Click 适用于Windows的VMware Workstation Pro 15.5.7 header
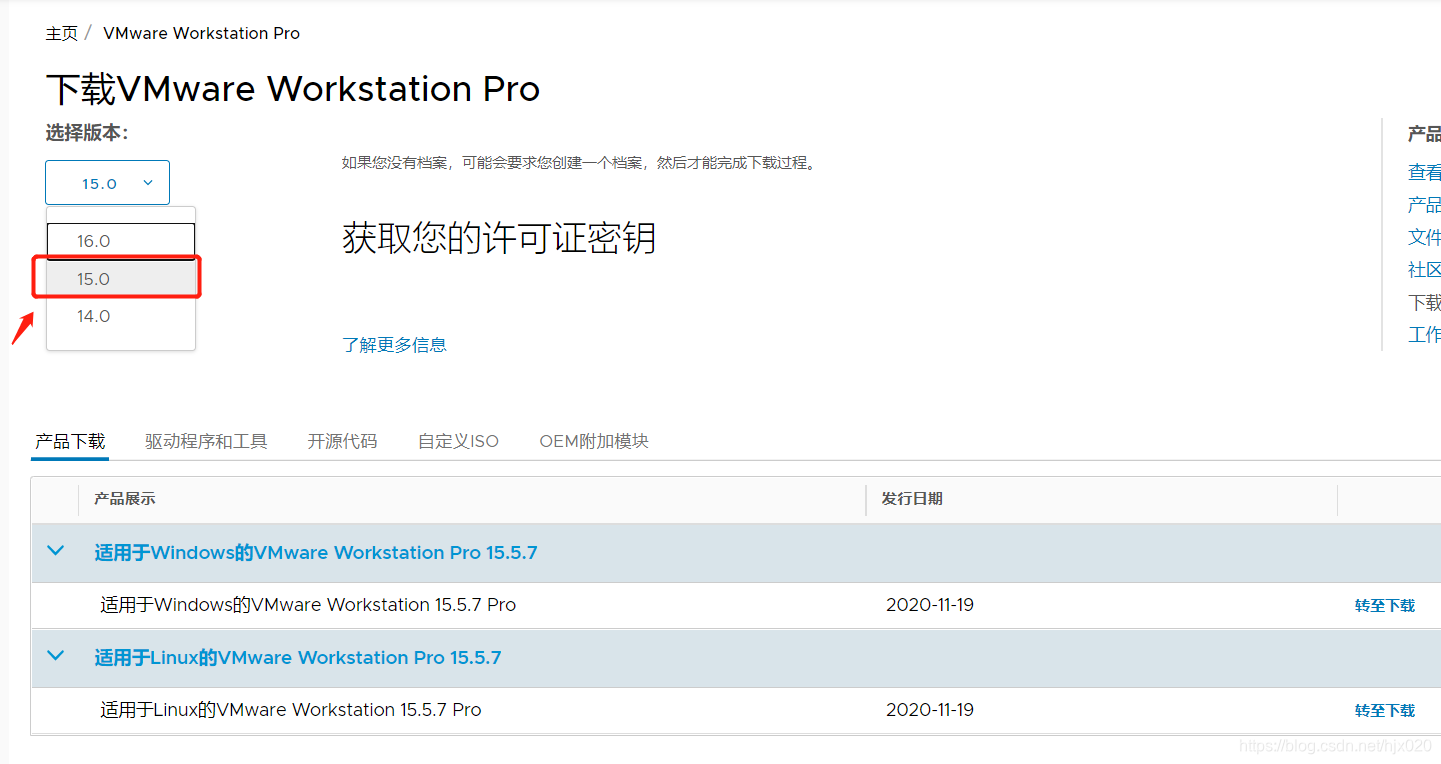The width and height of the screenshot is (1441, 764). click(x=316, y=553)
